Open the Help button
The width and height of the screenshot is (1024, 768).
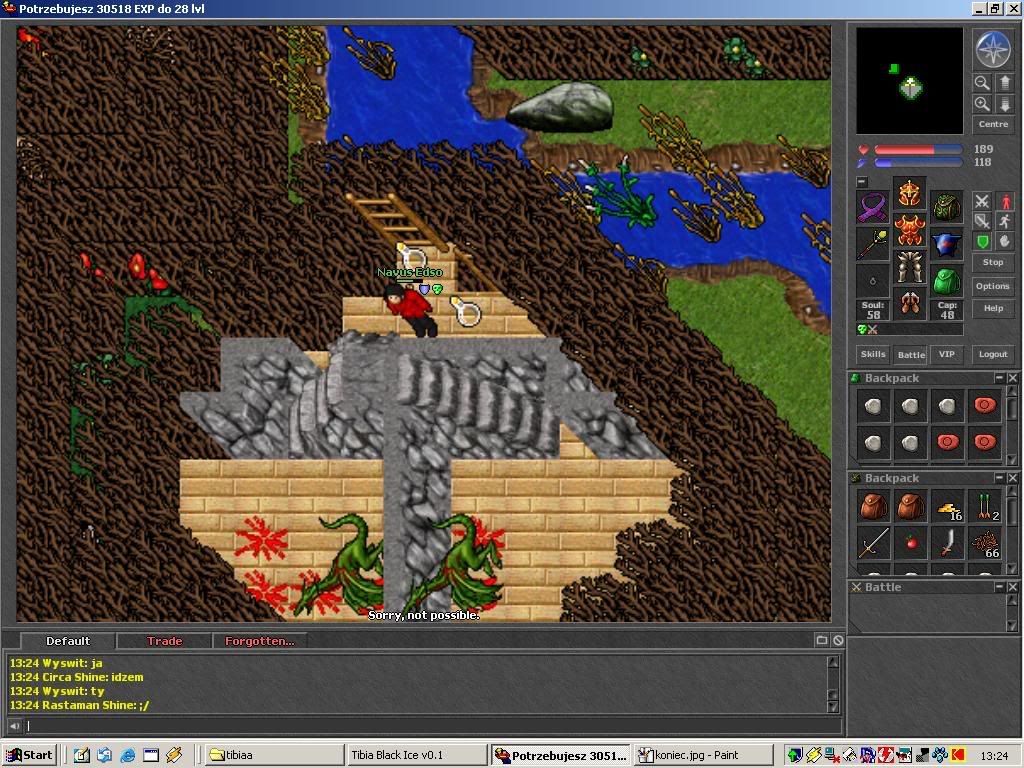993,308
